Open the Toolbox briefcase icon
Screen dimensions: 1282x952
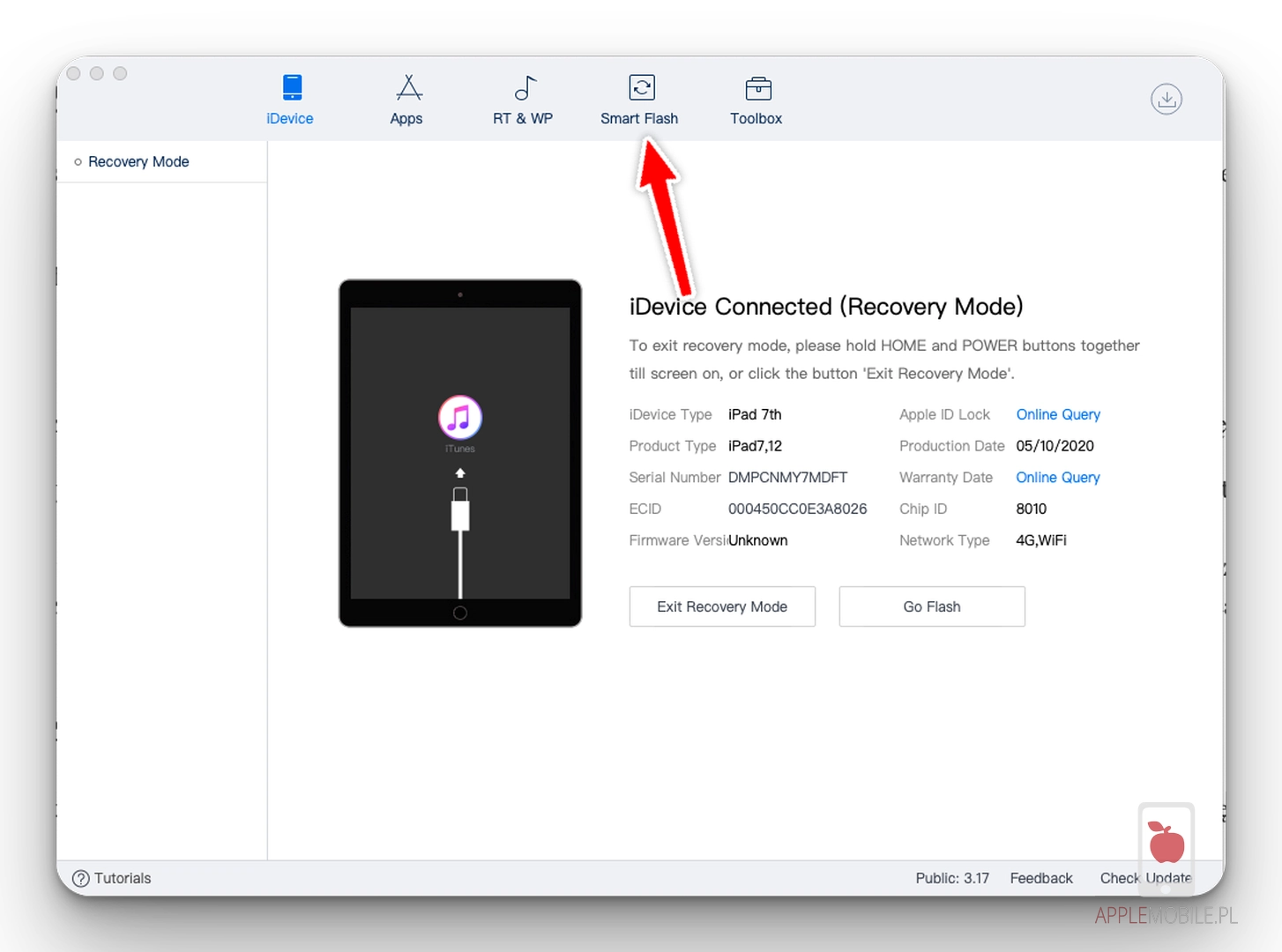tap(757, 88)
